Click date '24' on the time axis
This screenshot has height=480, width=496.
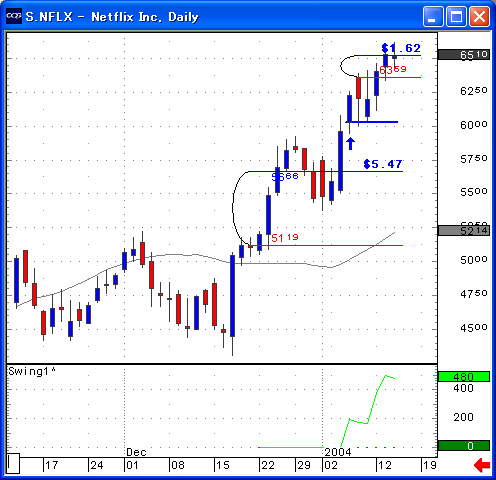pos(97,465)
